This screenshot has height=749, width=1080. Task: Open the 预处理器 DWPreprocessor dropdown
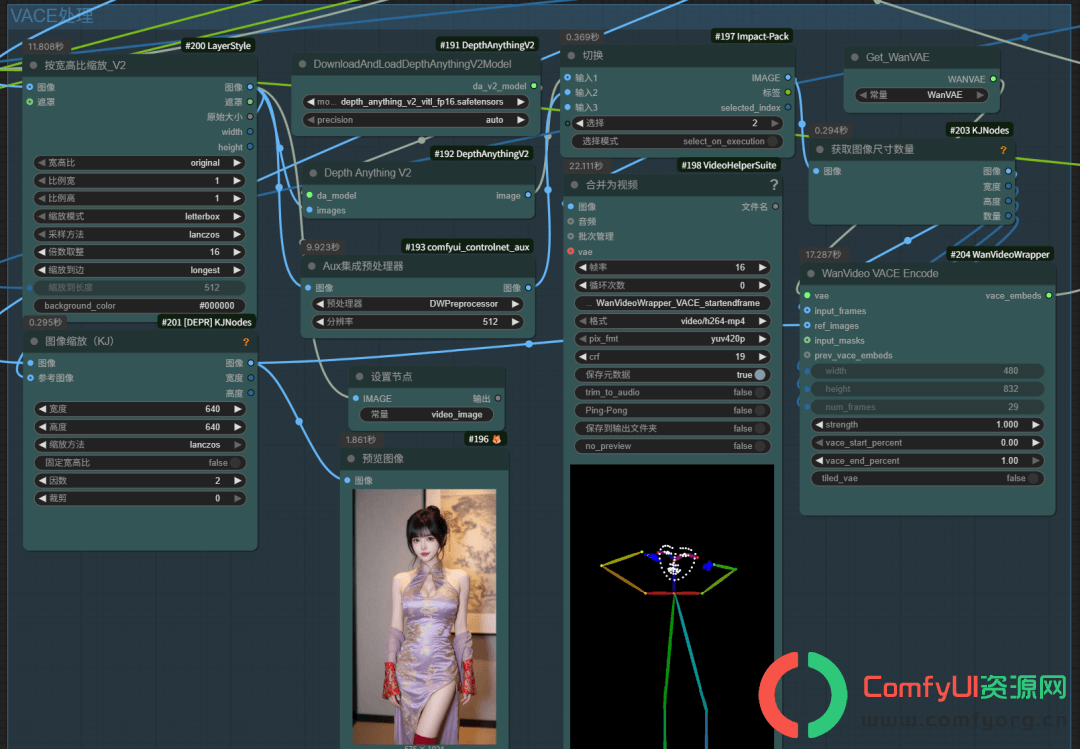[417, 304]
